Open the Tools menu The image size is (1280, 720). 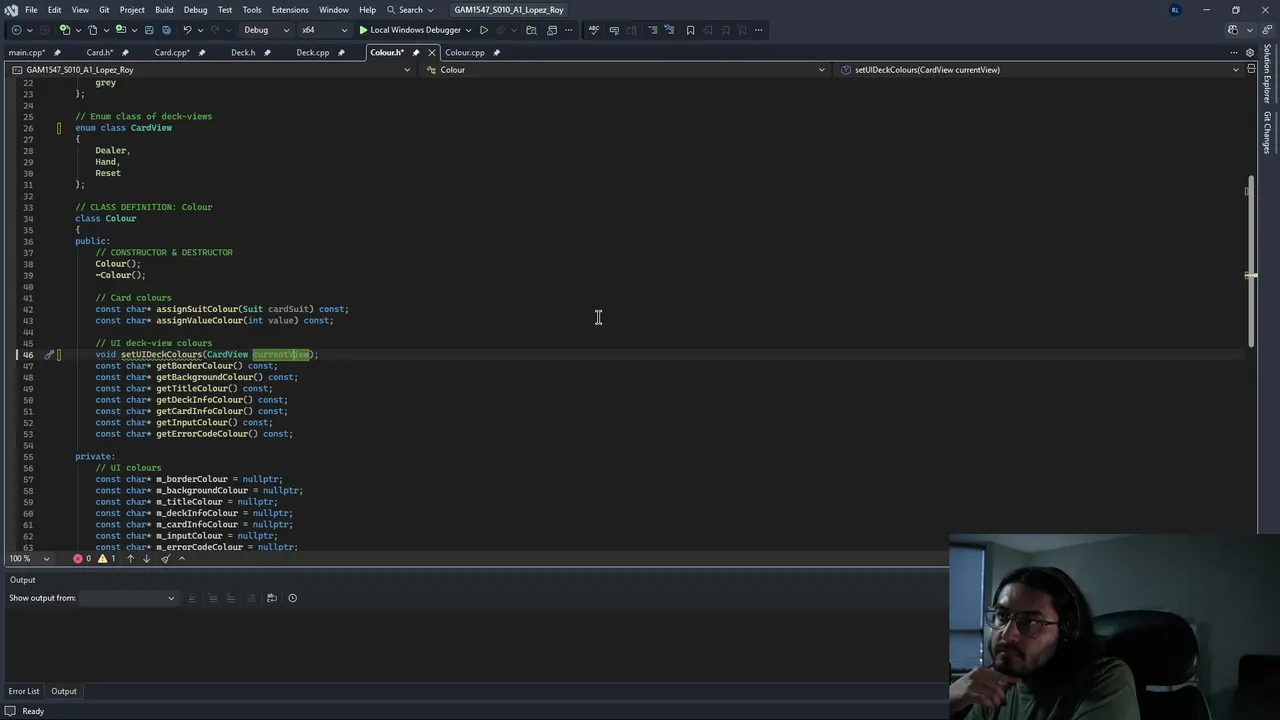(252, 10)
